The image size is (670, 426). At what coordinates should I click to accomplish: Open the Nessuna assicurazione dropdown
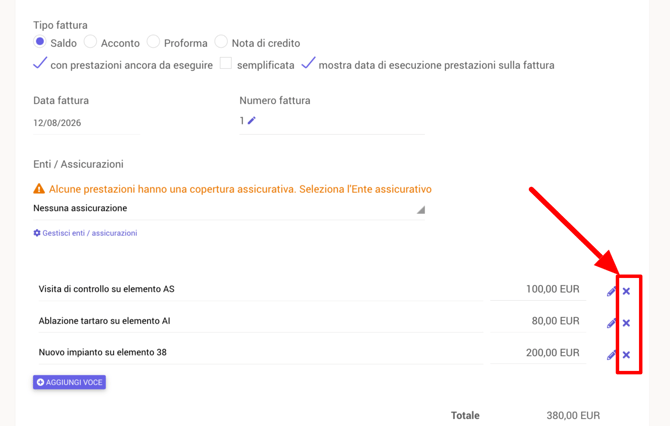[229, 209]
